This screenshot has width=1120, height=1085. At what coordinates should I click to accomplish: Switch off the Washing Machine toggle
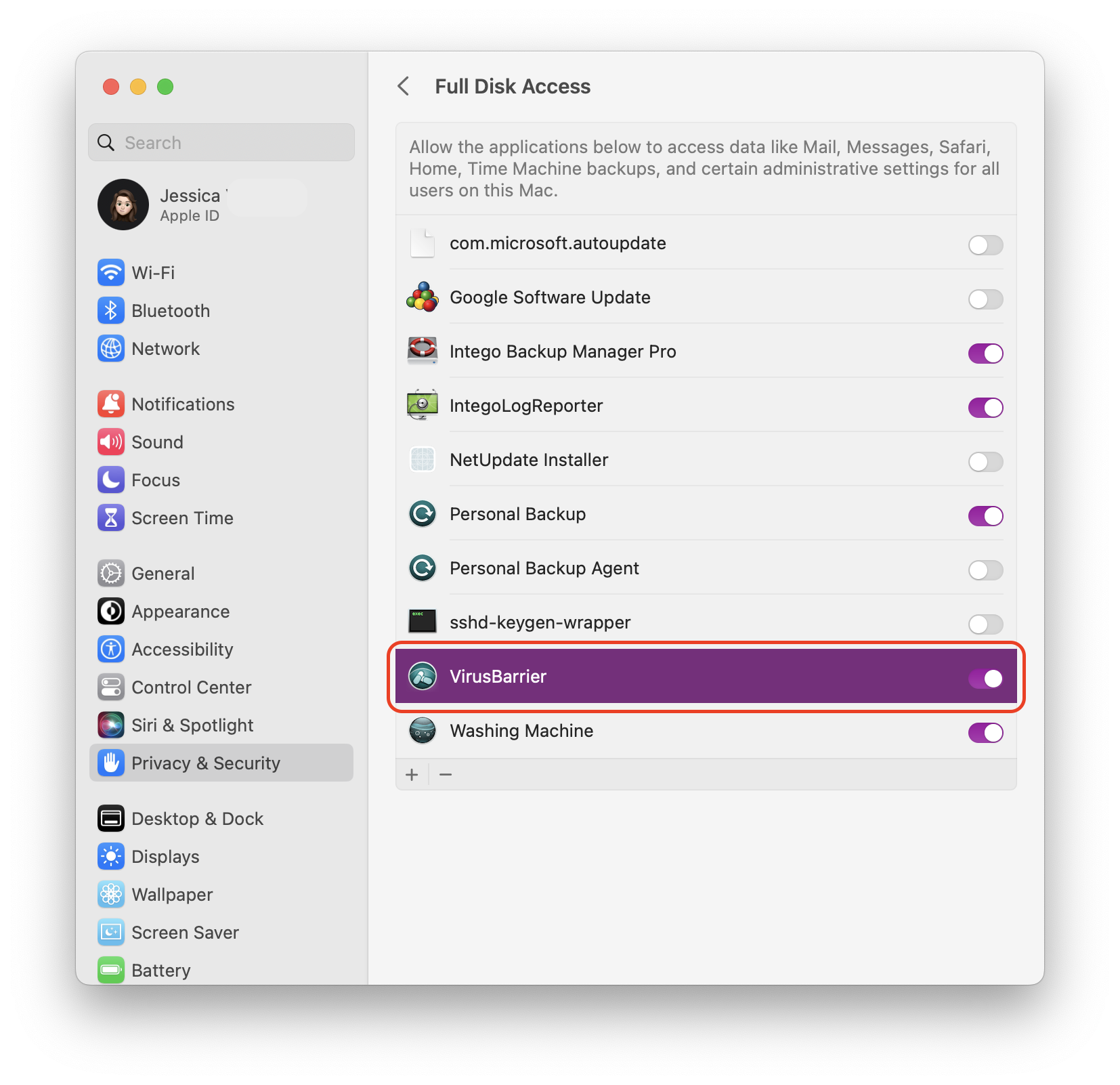(x=985, y=732)
